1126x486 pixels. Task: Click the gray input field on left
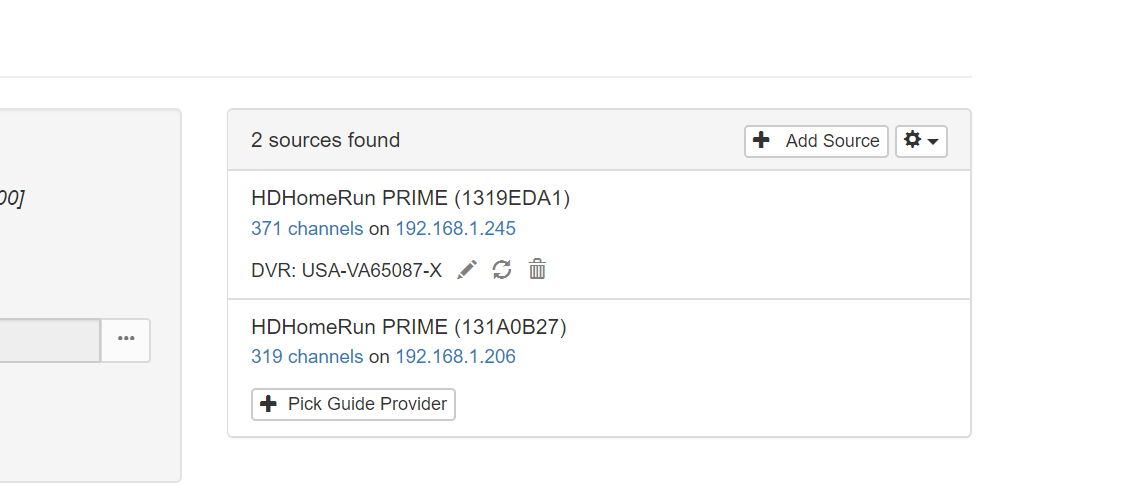[x=50, y=340]
